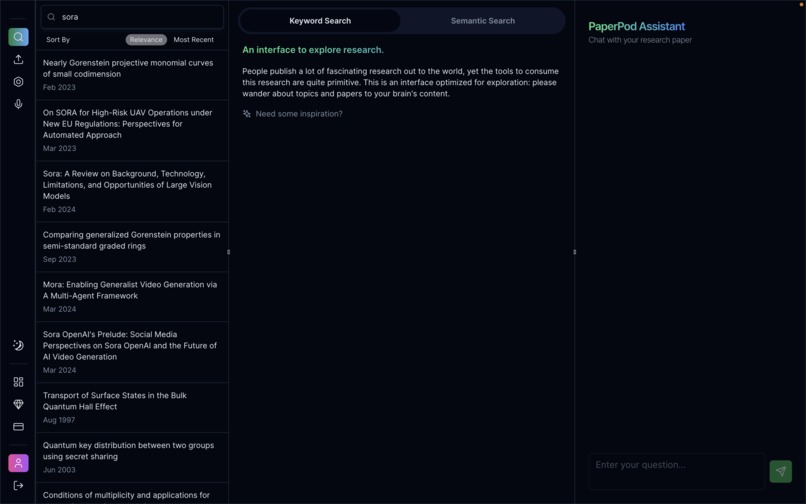Open 'Quantum key distribution between two groups' paper

point(132,457)
